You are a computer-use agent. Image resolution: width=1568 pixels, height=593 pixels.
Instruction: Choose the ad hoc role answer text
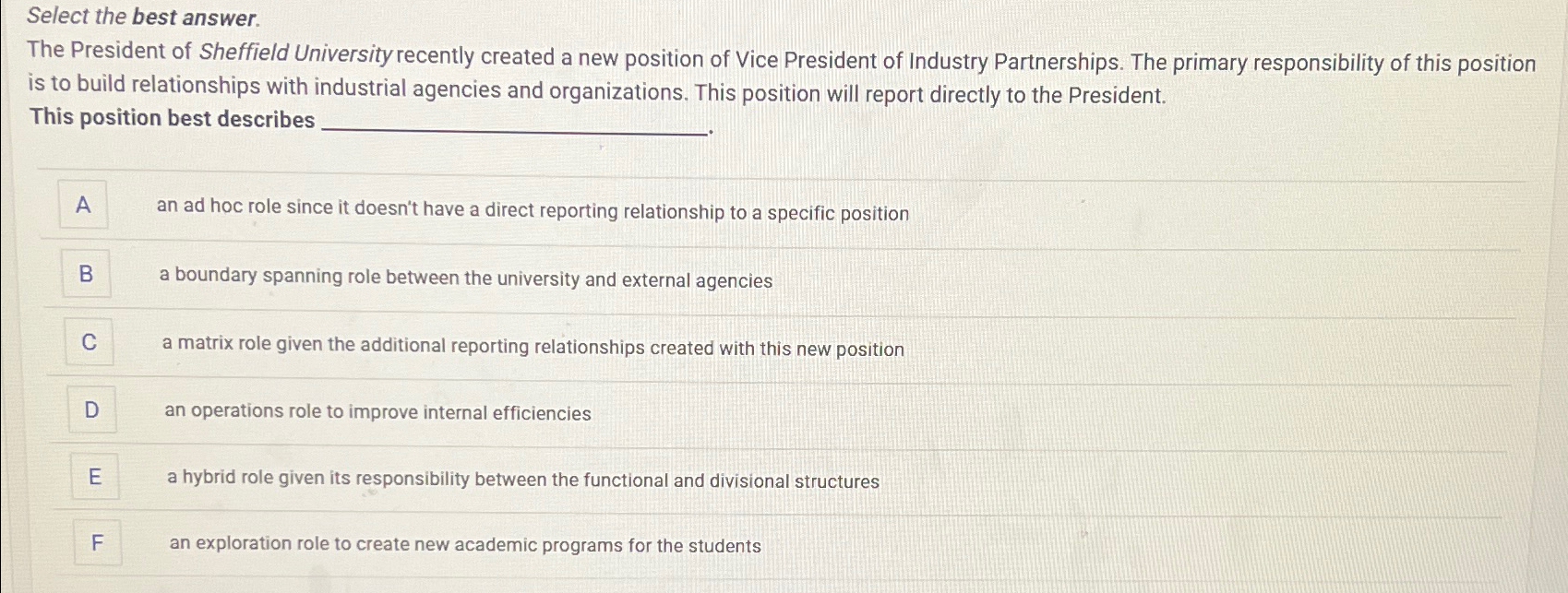pos(533,209)
